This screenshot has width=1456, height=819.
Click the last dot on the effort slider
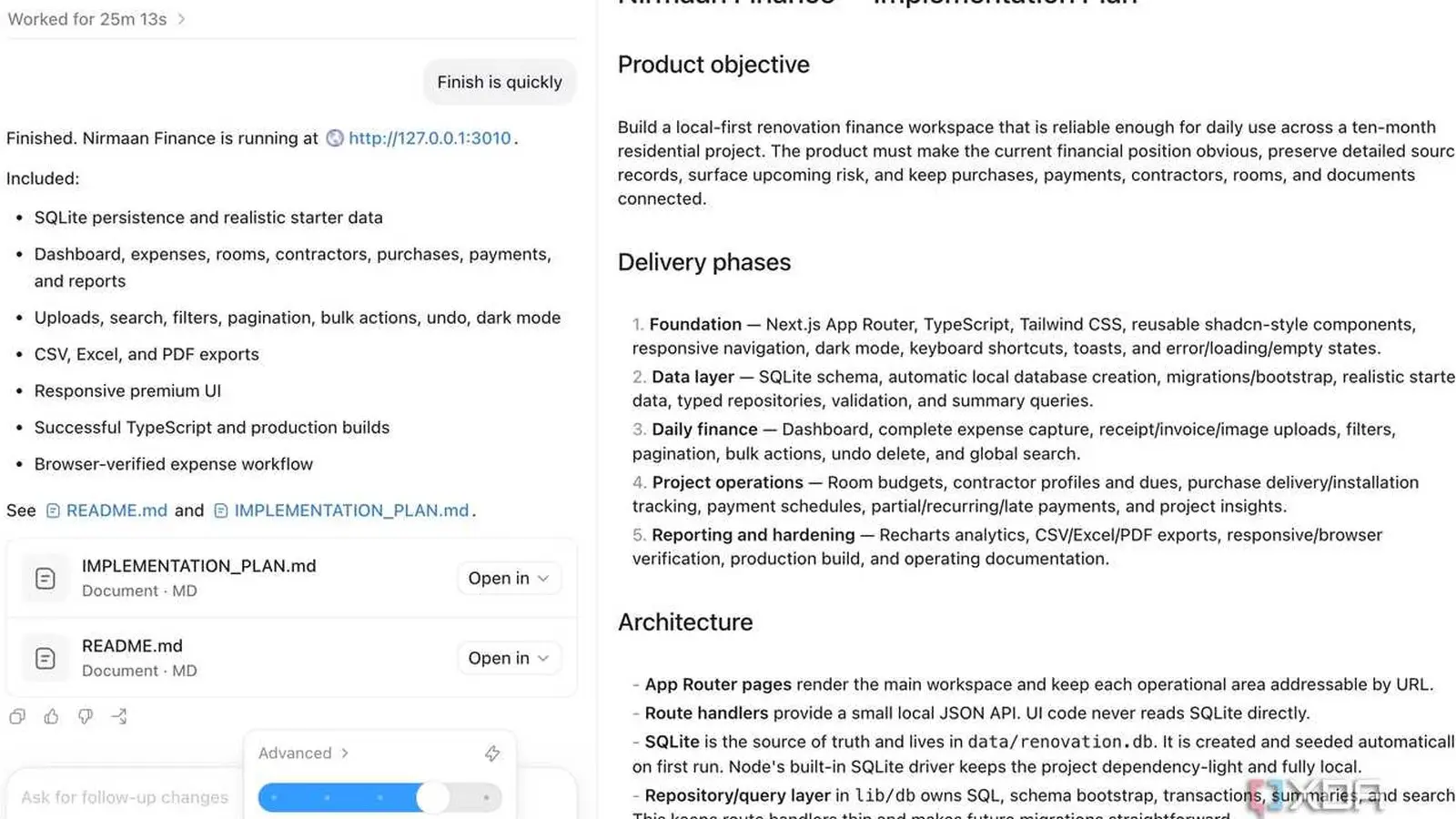[487, 798]
